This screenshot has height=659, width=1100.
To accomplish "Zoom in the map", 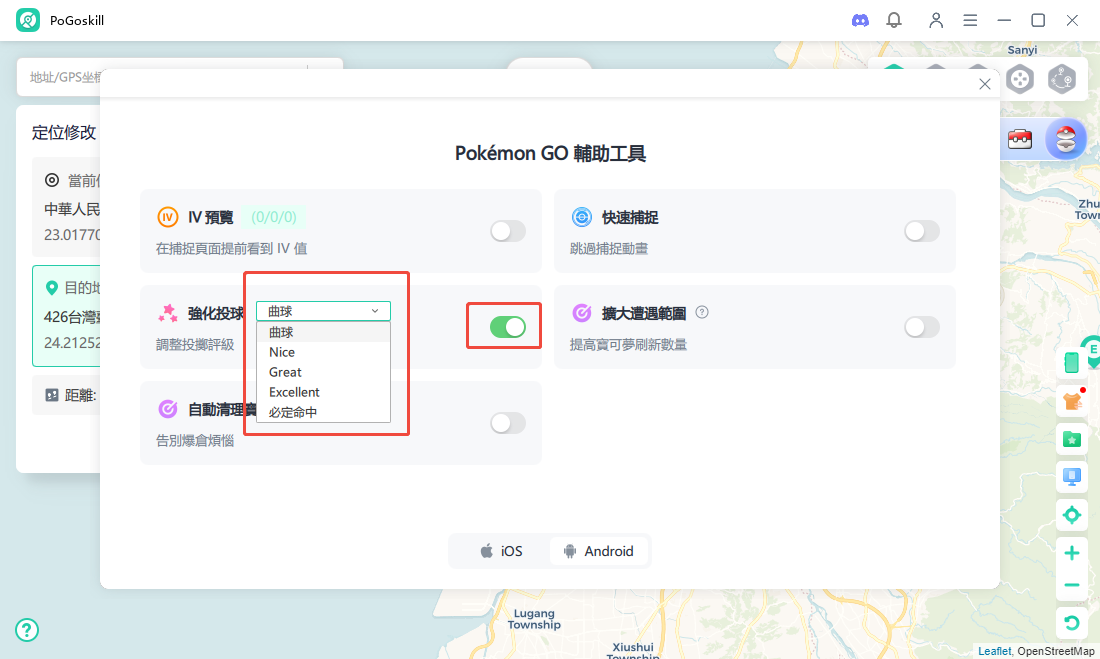I will [x=1072, y=553].
